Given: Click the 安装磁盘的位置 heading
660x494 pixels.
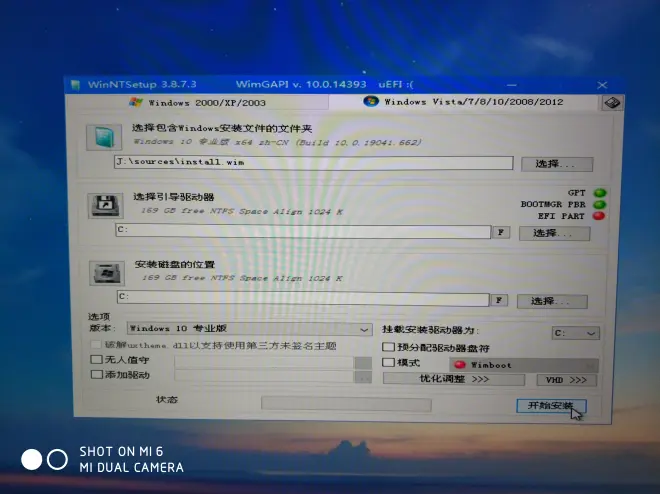Looking at the screenshot, I should 175,265.
